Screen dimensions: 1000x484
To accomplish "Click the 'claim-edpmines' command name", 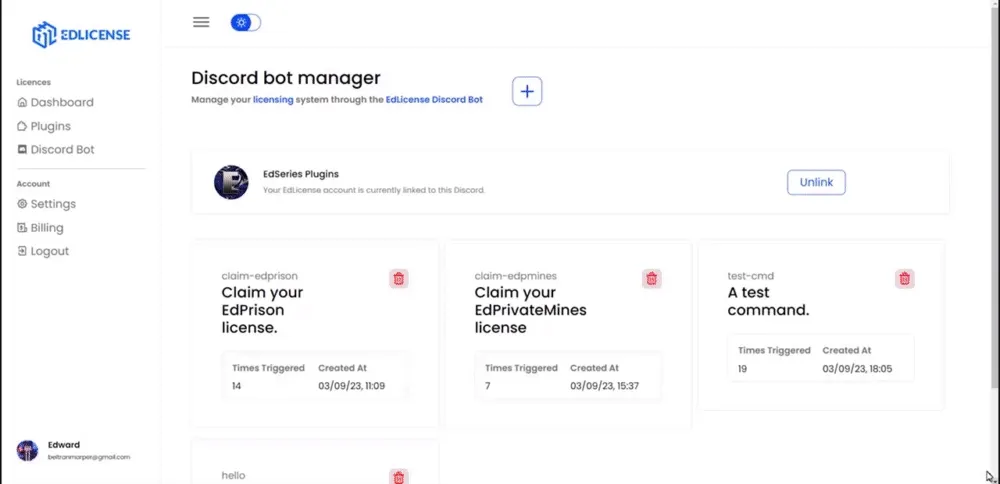I will 515,276.
